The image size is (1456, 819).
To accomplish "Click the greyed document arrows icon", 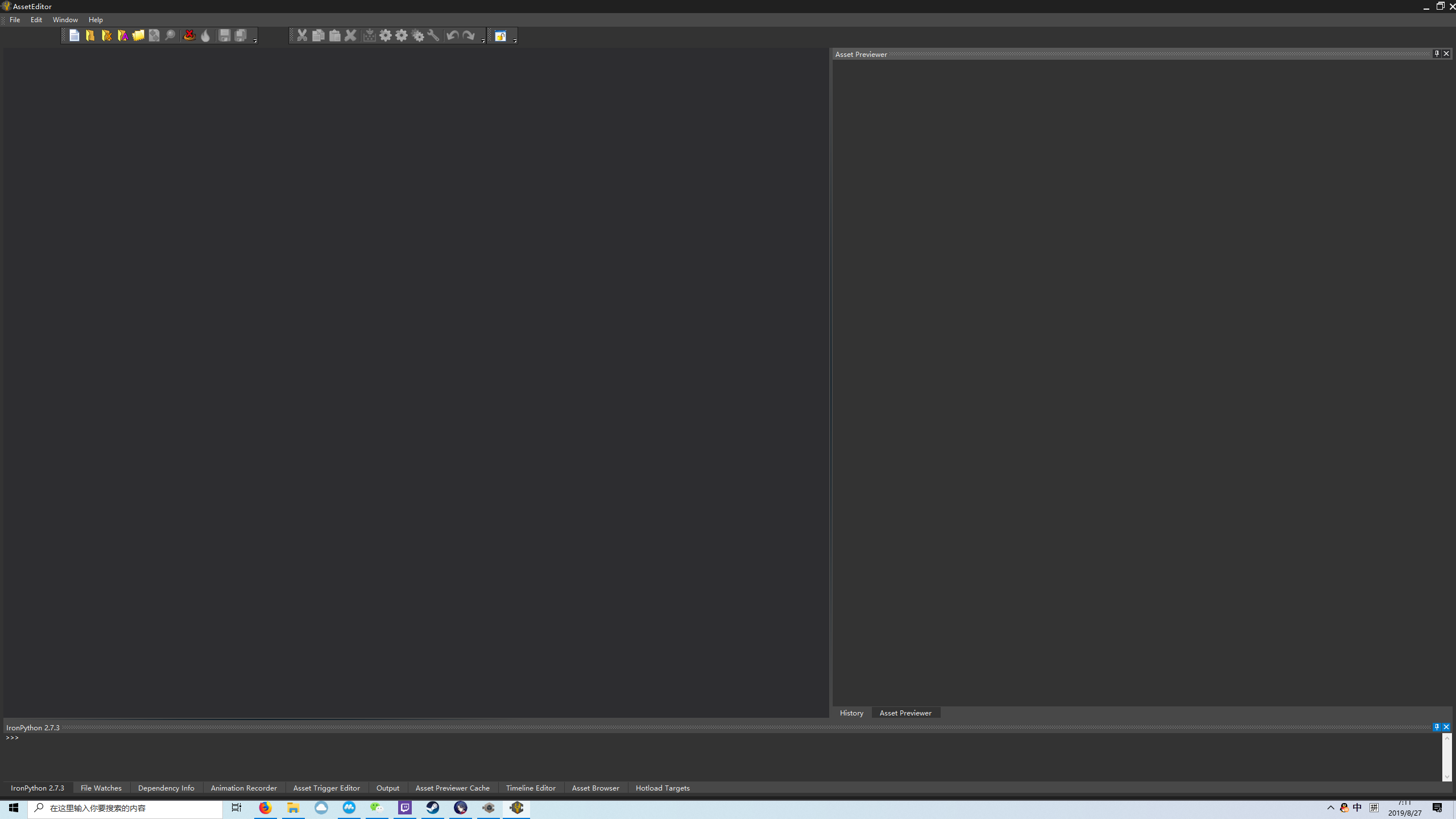I will click(x=154, y=36).
